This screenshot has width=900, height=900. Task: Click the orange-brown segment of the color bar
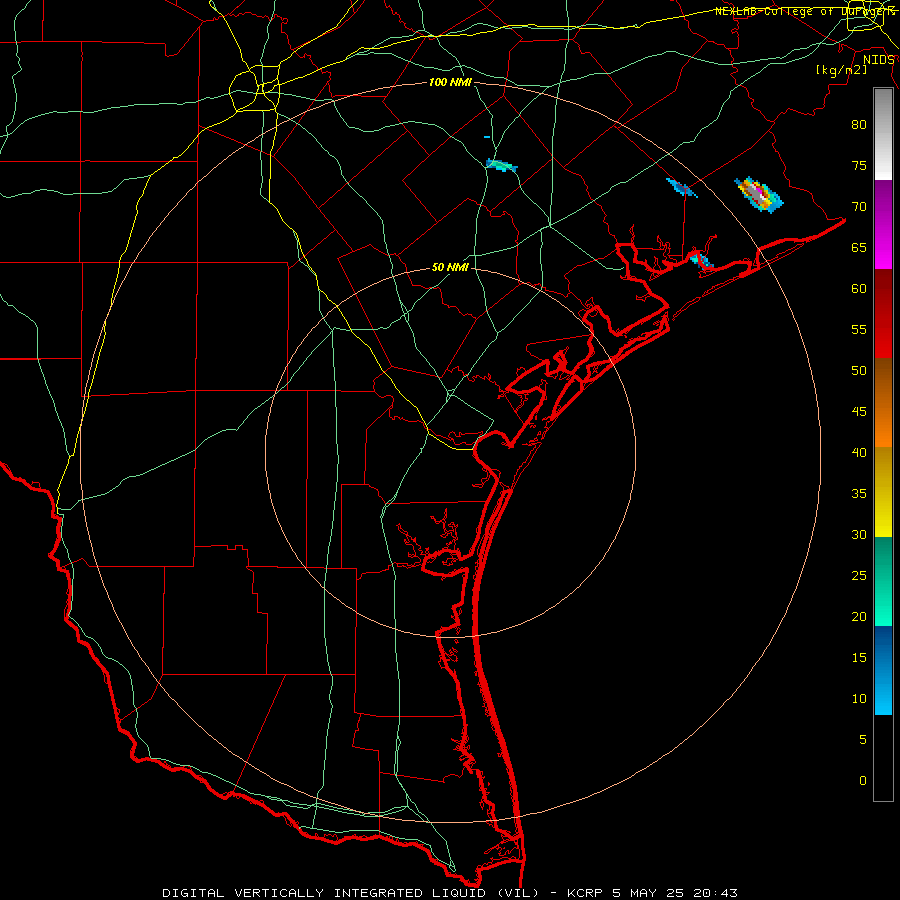883,402
